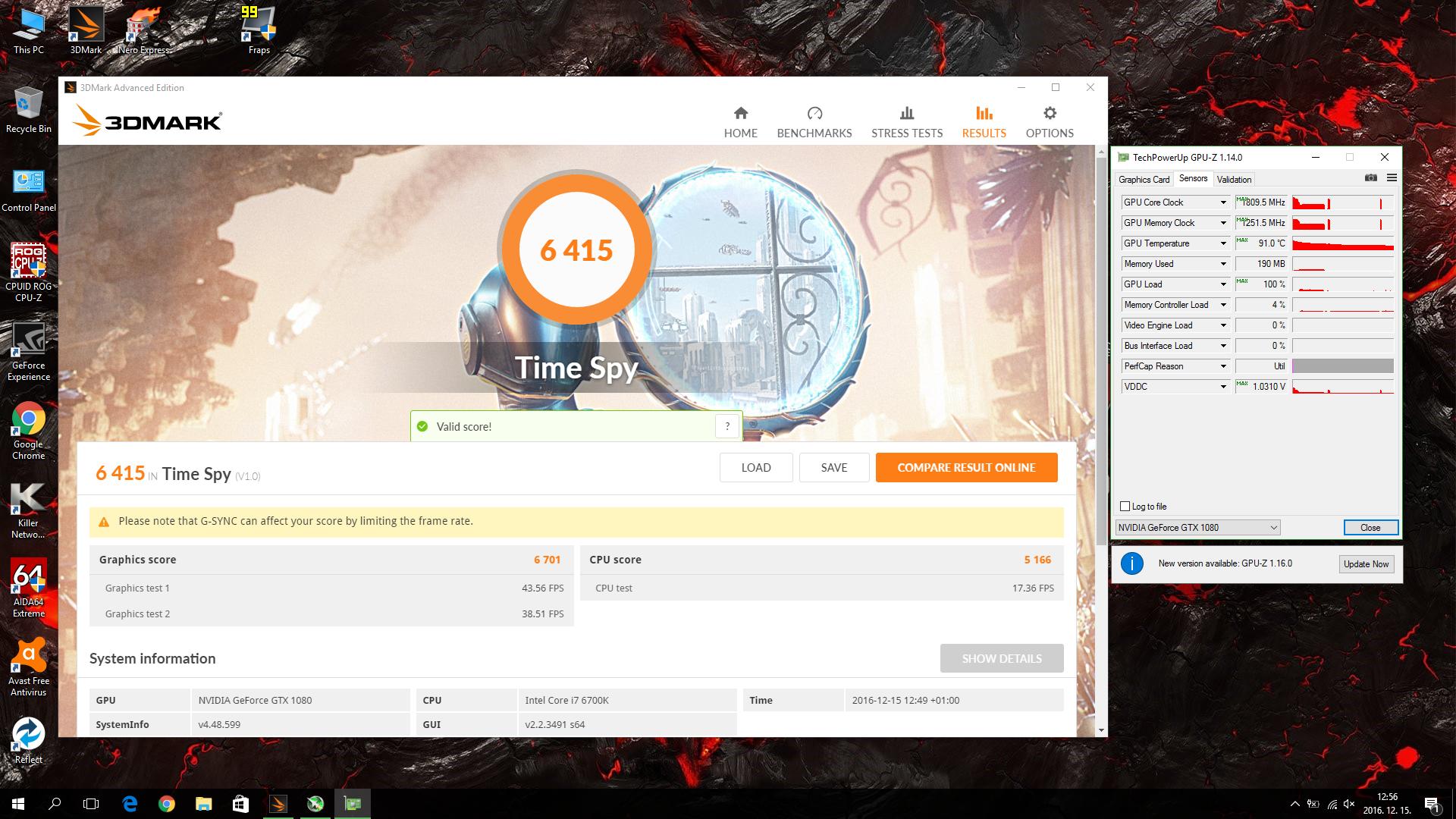1456x819 pixels.
Task: Show hidden system tray icons
Action: [1294, 804]
